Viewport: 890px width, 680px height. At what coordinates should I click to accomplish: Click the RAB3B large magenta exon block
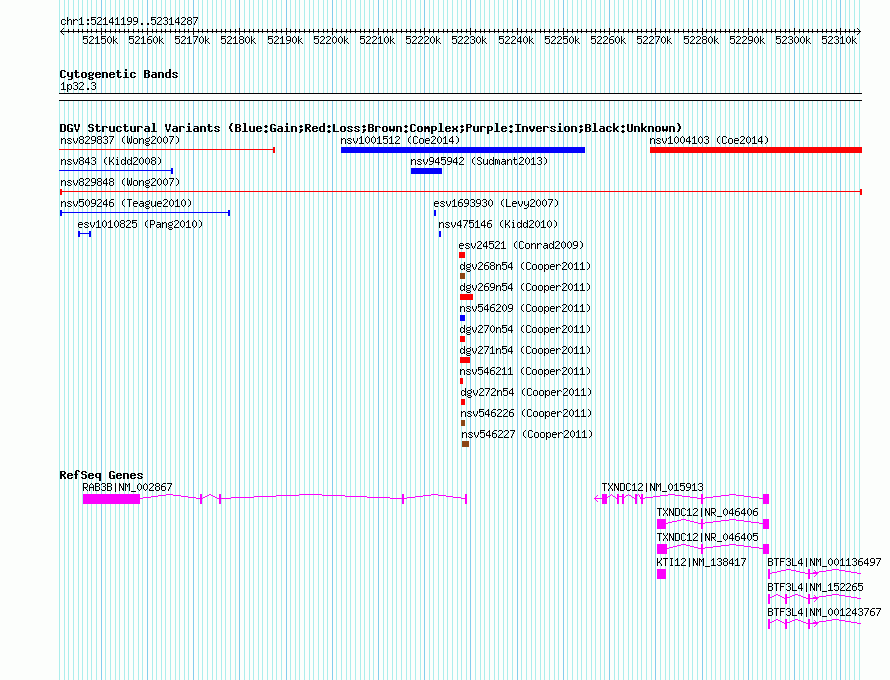coord(111,499)
